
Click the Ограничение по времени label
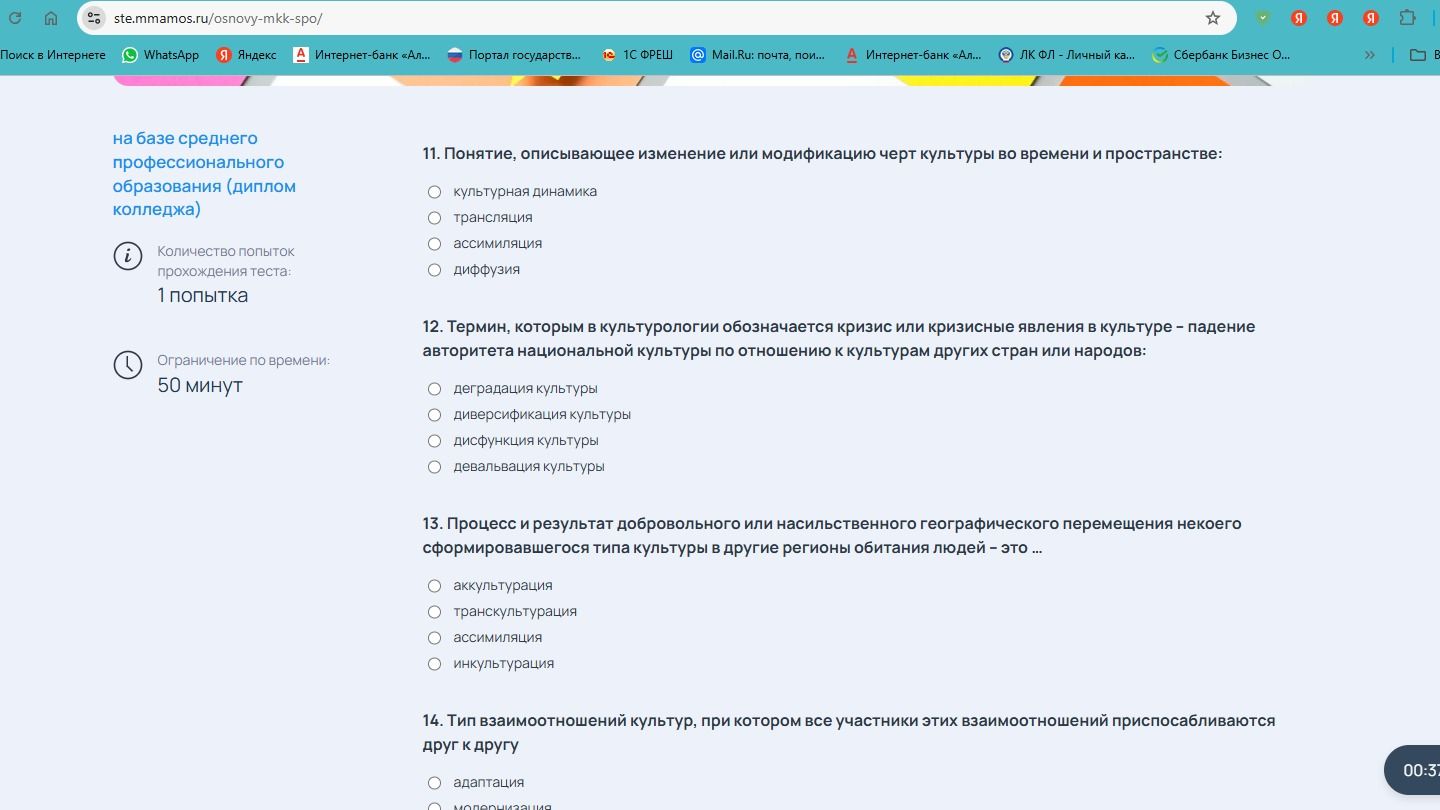coord(244,360)
